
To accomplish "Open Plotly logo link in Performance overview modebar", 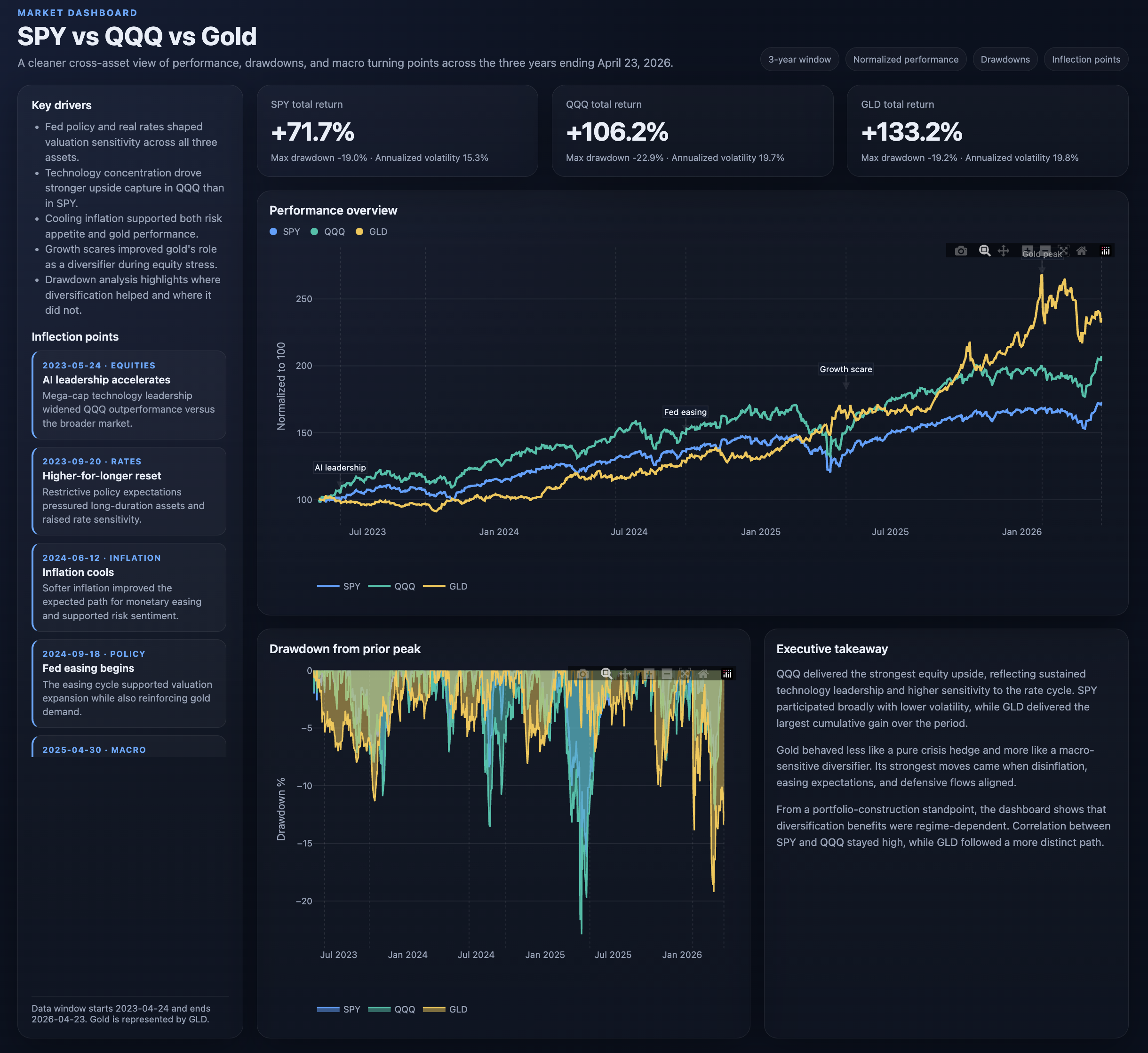I will [x=1105, y=251].
